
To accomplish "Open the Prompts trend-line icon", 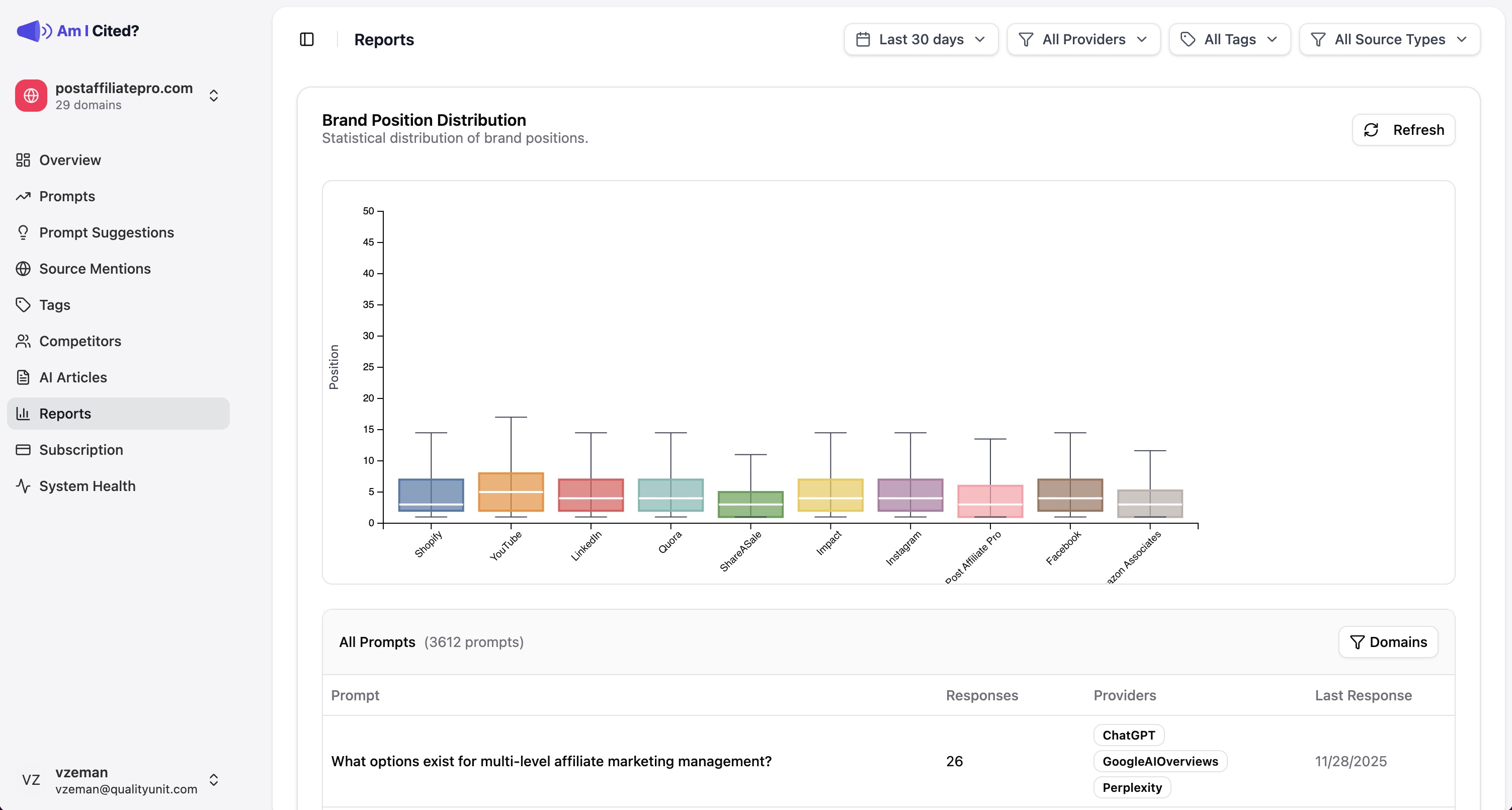I will (23, 196).
